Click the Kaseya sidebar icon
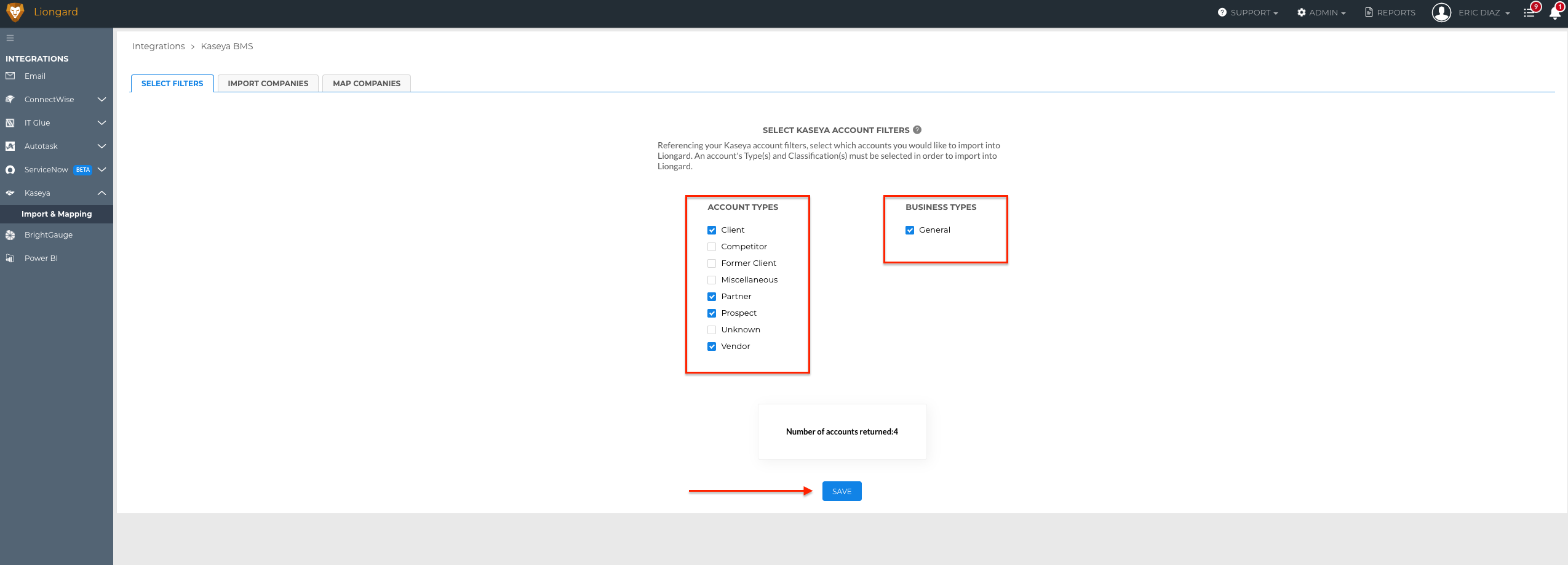 point(10,193)
